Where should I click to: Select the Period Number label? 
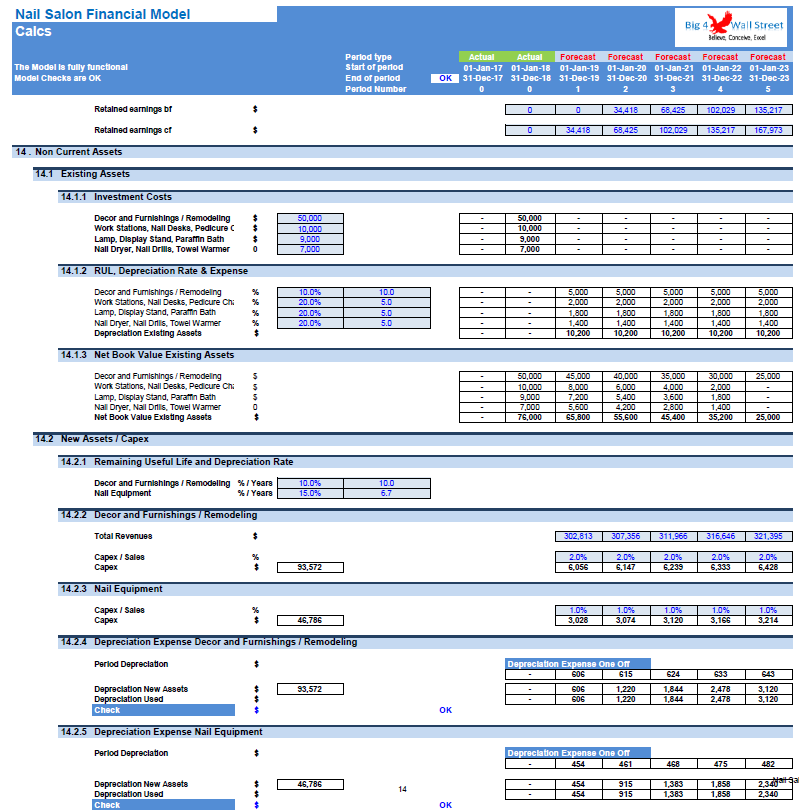point(375,89)
